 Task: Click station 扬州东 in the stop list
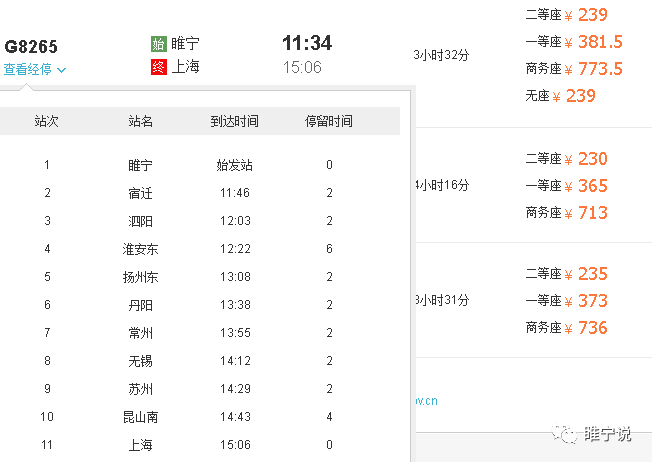click(x=141, y=277)
